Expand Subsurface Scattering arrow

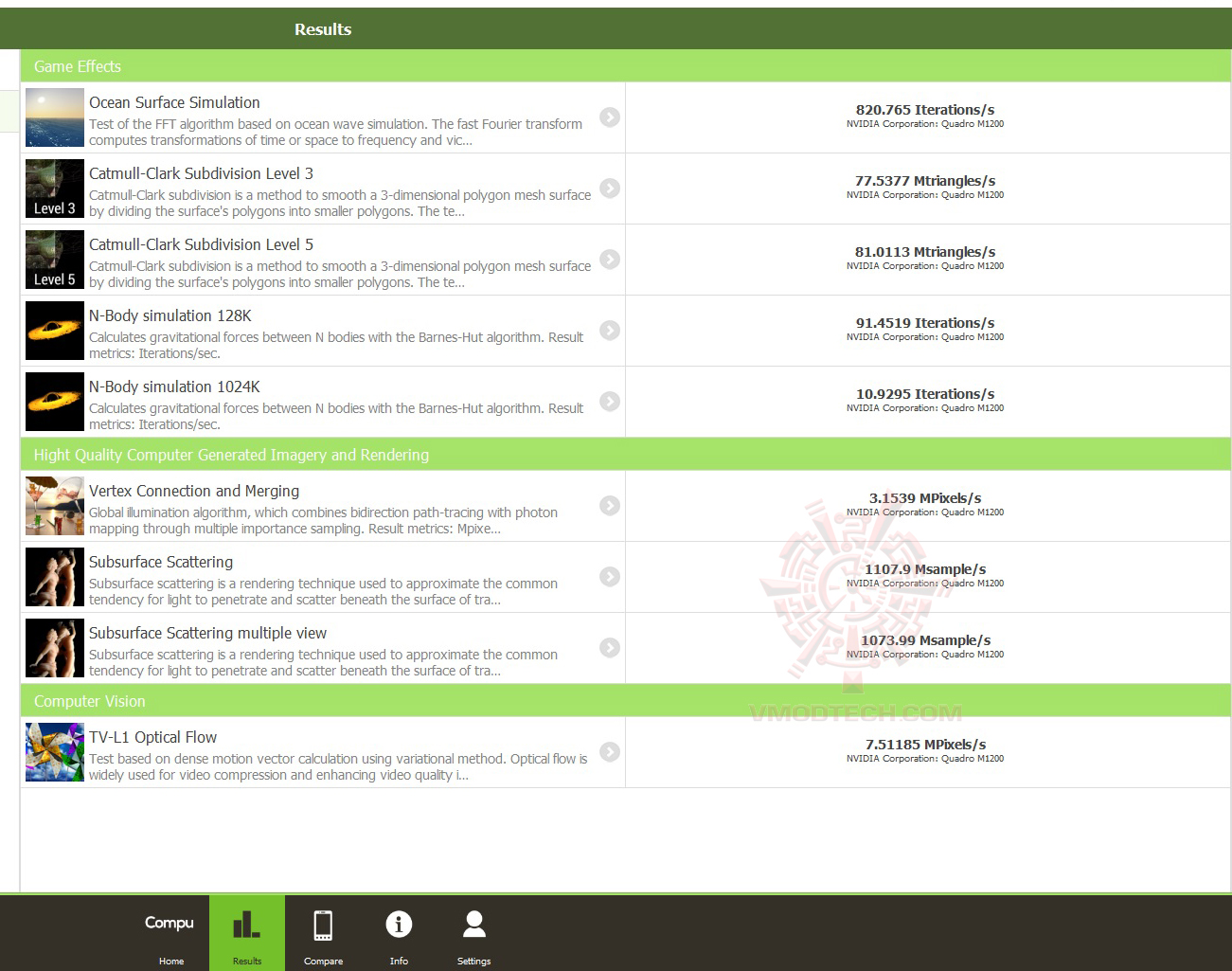pyautogui.click(x=610, y=577)
